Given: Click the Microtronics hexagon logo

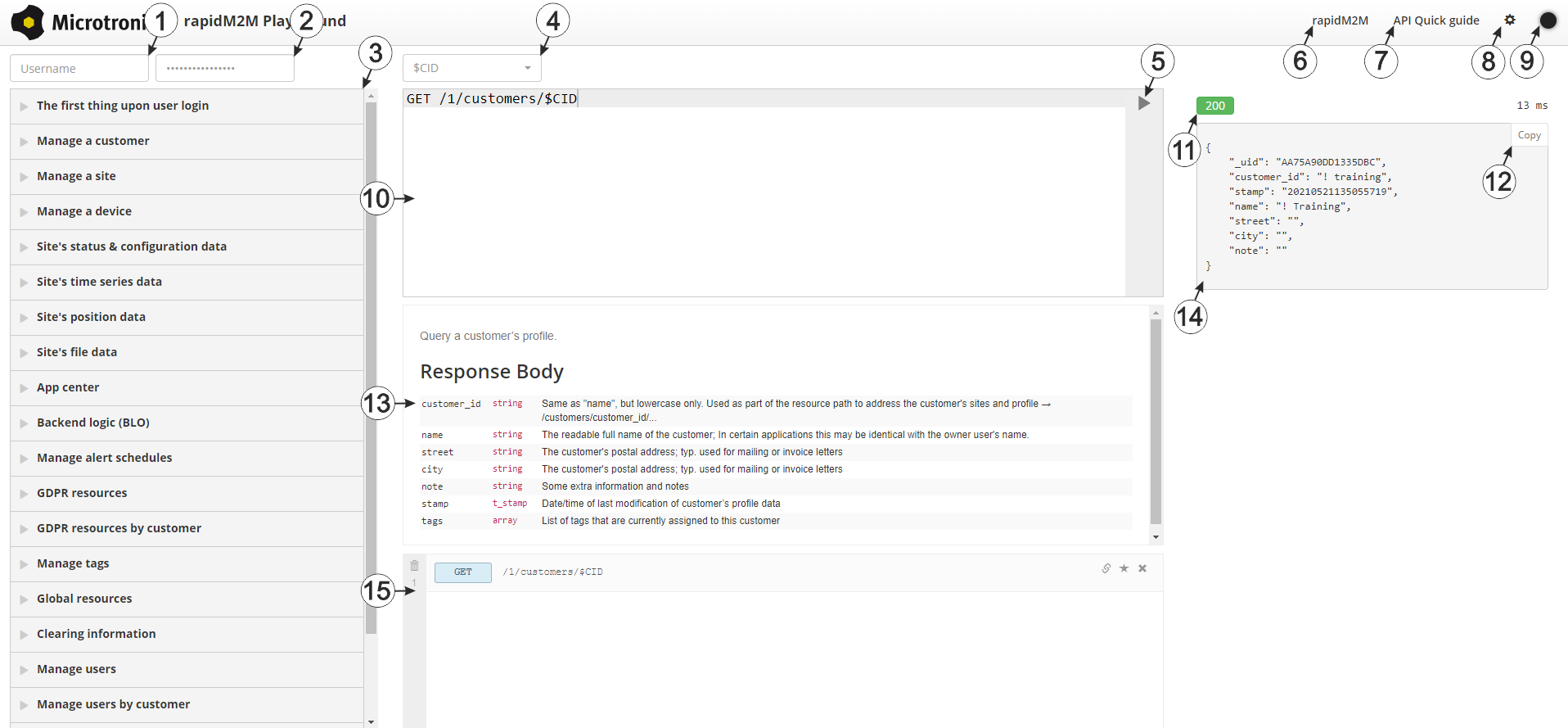Looking at the screenshot, I should click(x=29, y=22).
